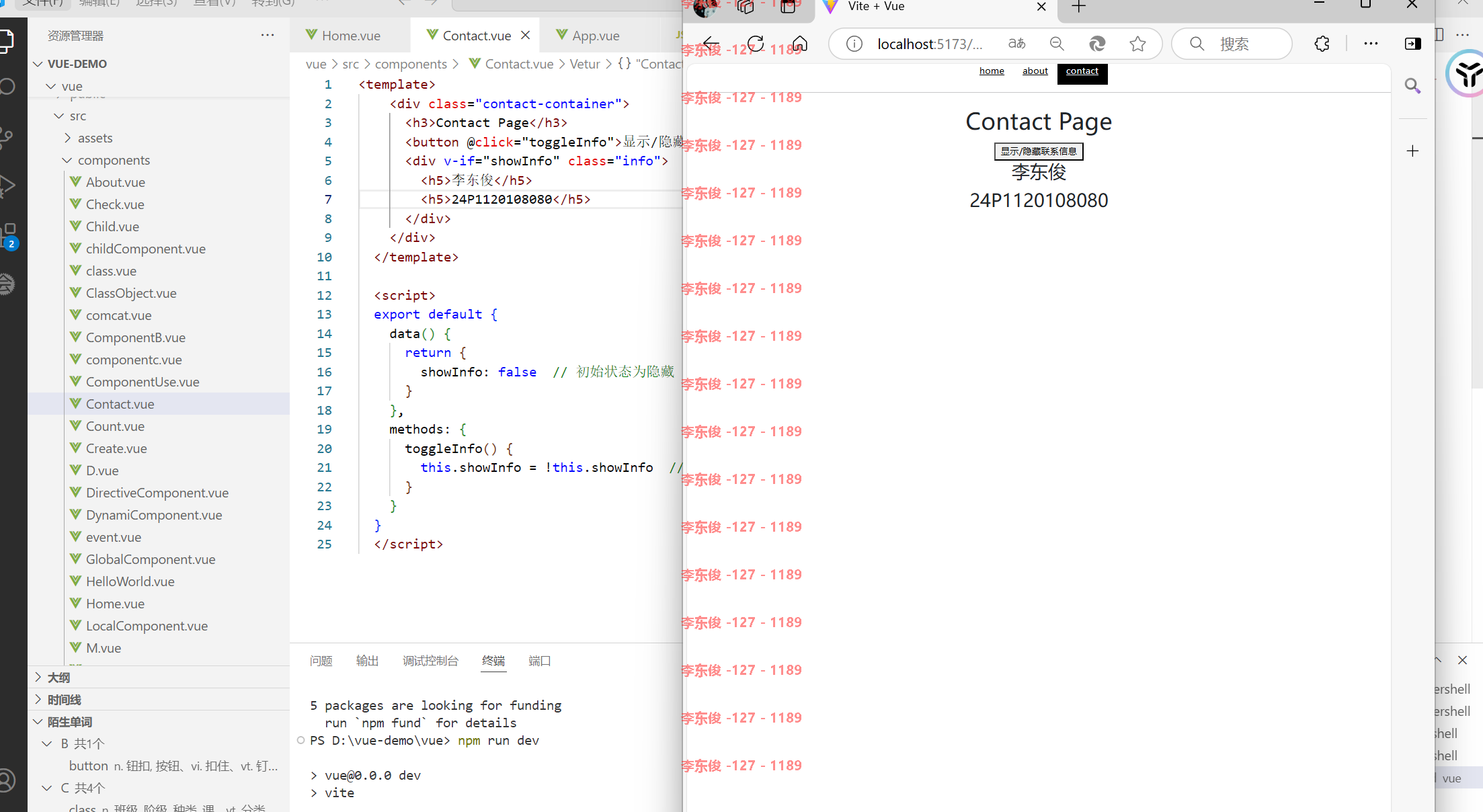This screenshot has width=1483, height=812.
Task: Close the terminal panel with X
Action: pos(1462,660)
